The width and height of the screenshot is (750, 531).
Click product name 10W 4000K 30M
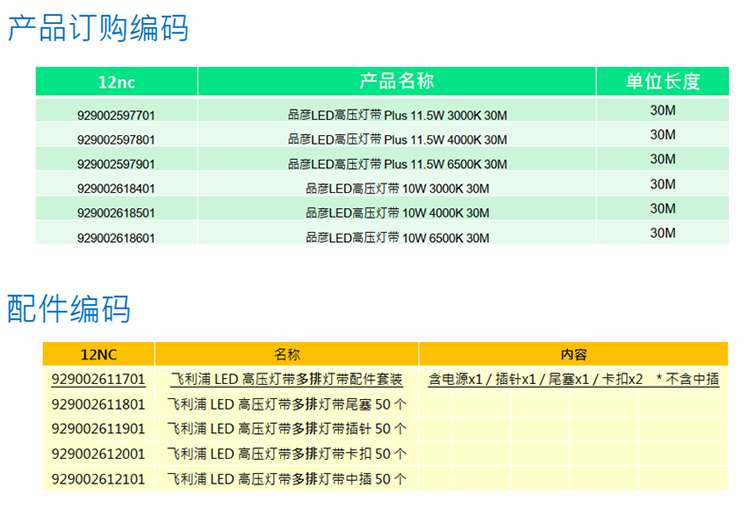click(x=397, y=213)
